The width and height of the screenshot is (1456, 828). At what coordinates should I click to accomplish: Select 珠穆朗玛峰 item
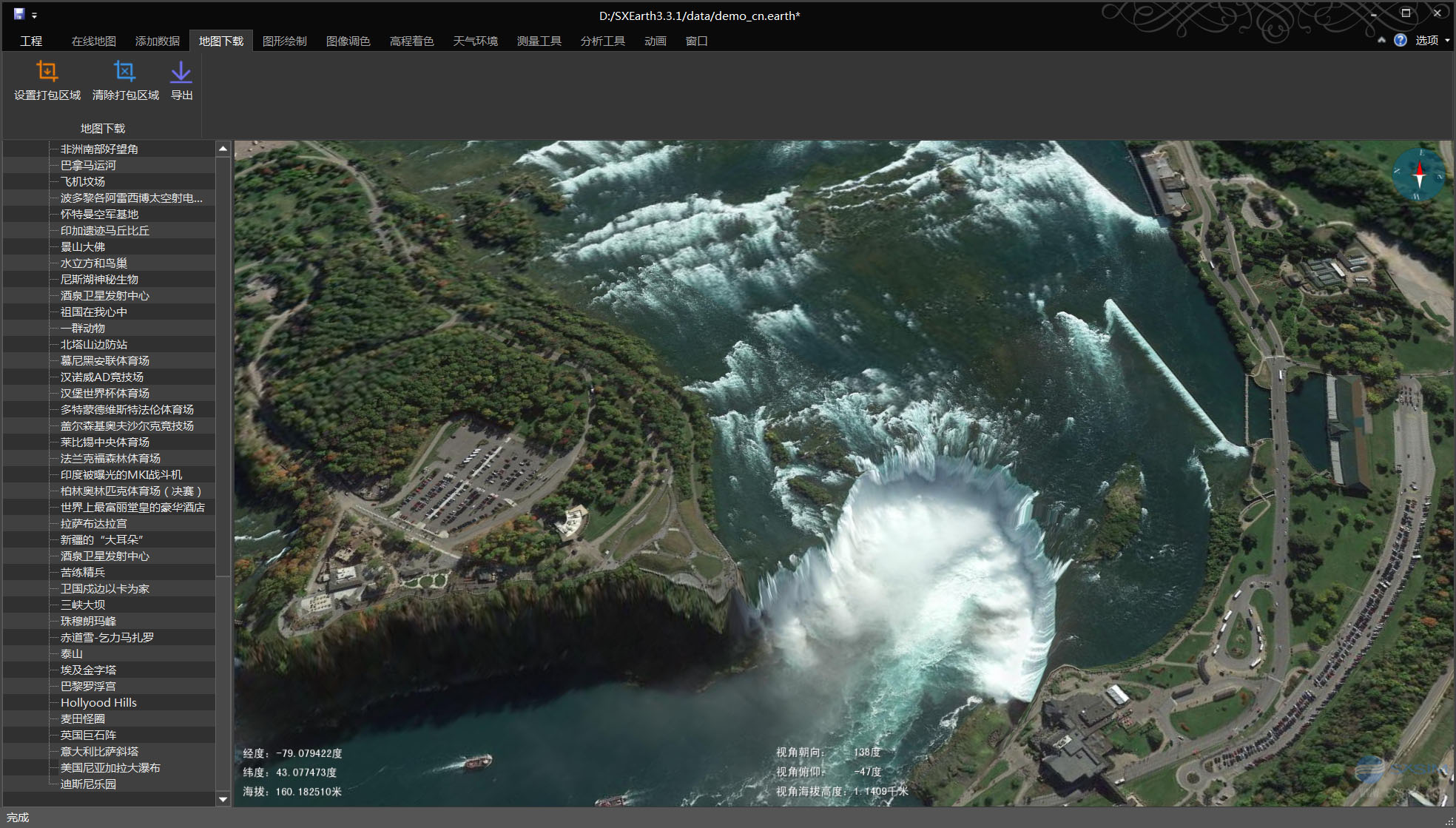[88, 621]
